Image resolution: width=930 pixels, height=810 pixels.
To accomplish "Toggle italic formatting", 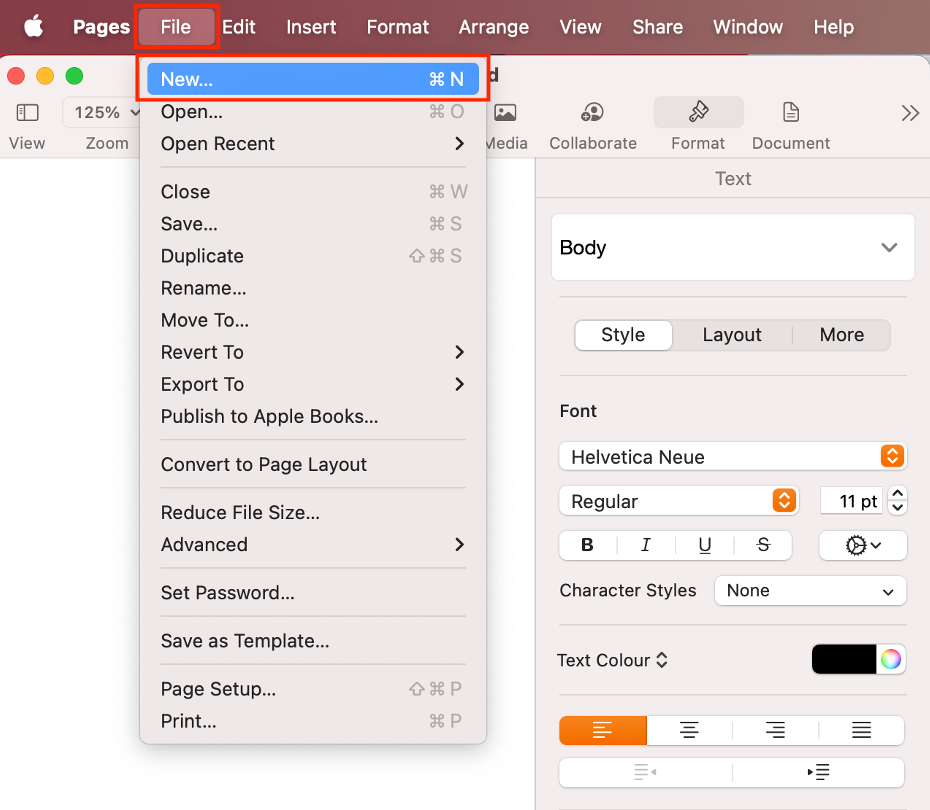I will coord(645,545).
